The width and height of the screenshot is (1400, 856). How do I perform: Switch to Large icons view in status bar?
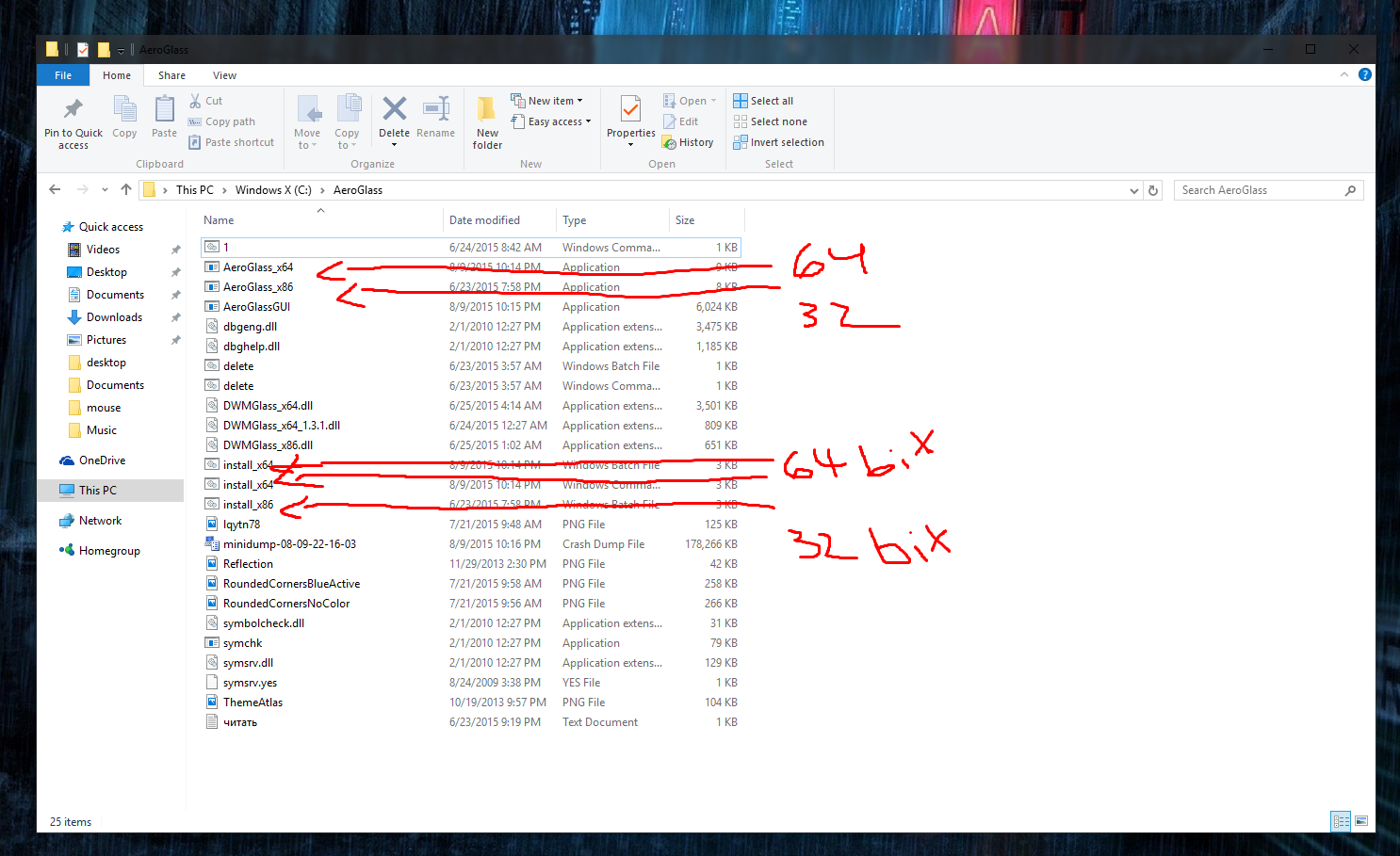point(1361,821)
